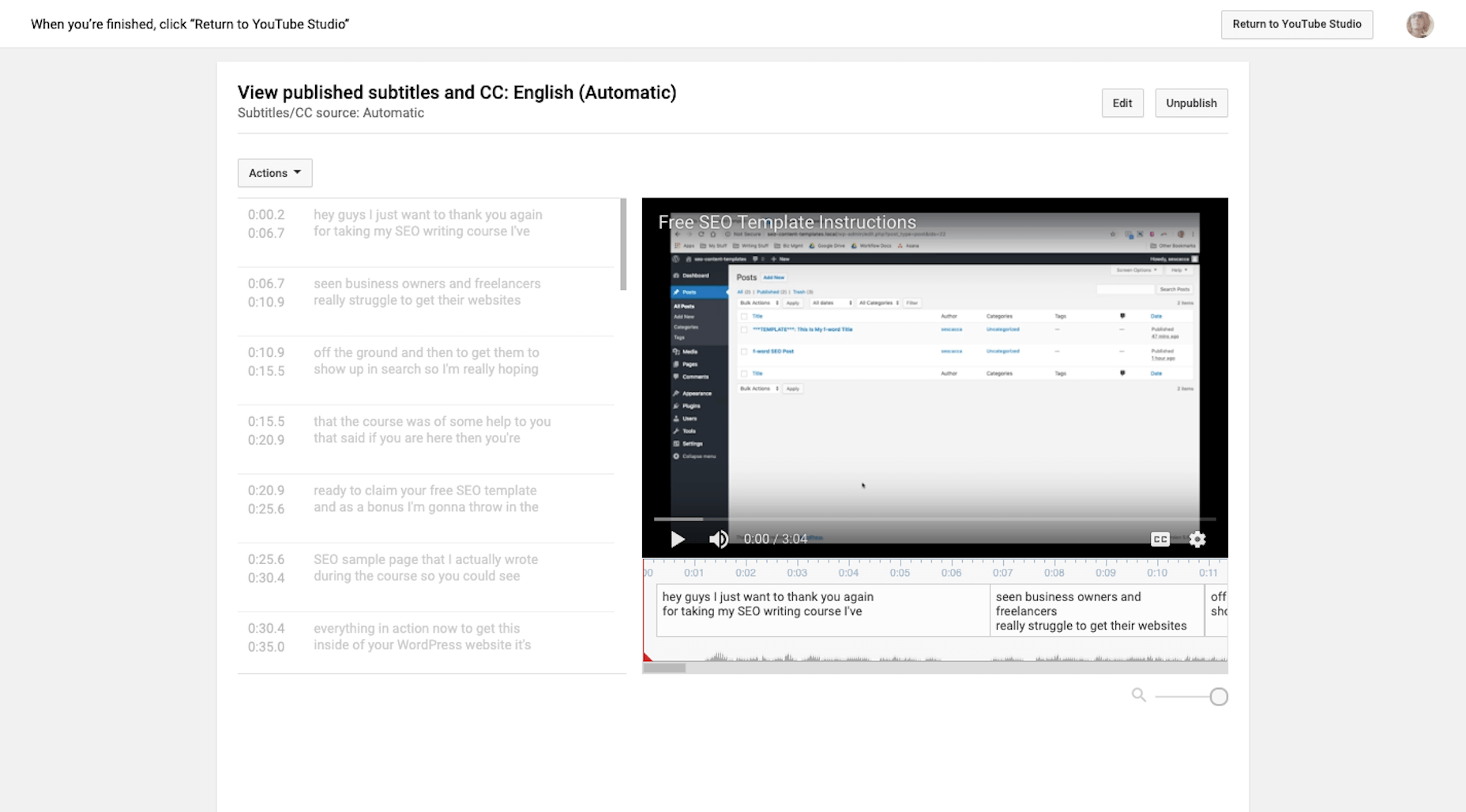Click the timeline zoom slider knob
The height and width of the screenshot is (812, 1466).
click(1219, 697)
